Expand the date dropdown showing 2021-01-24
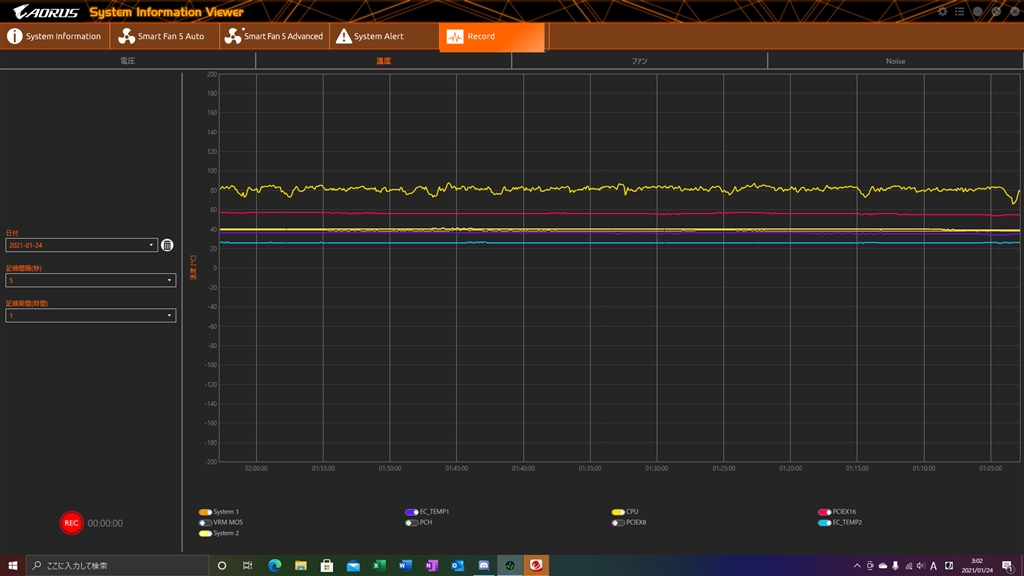 point(81,245)
